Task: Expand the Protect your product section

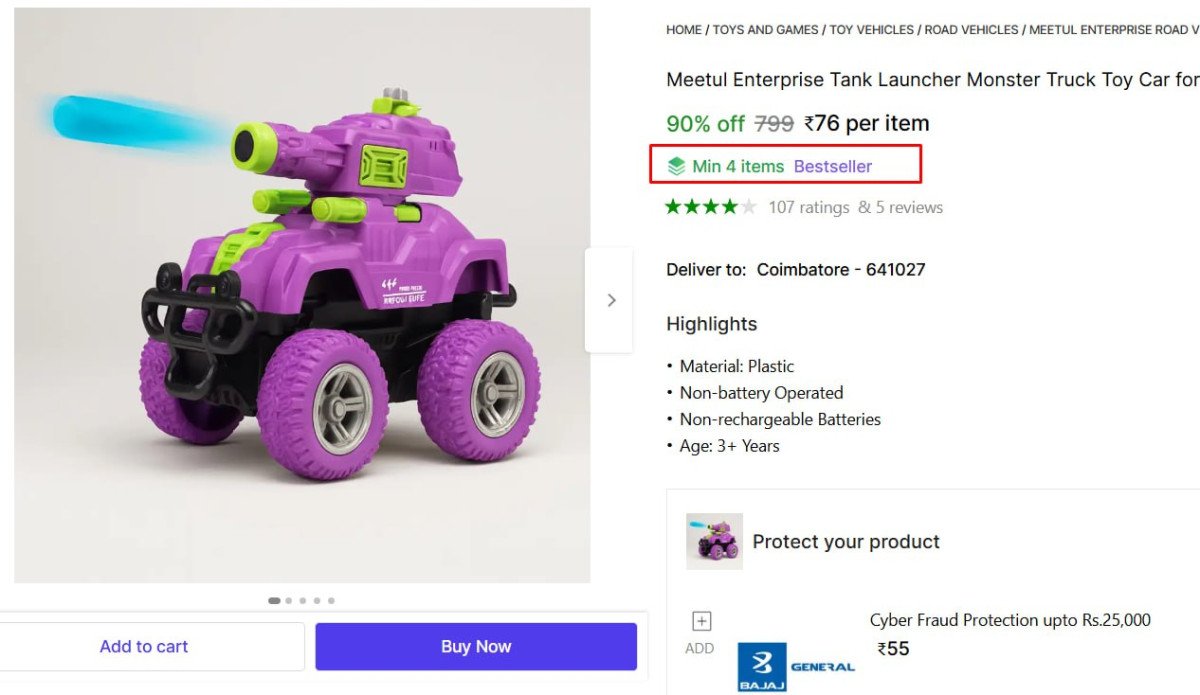Action: tap(846, 541)
